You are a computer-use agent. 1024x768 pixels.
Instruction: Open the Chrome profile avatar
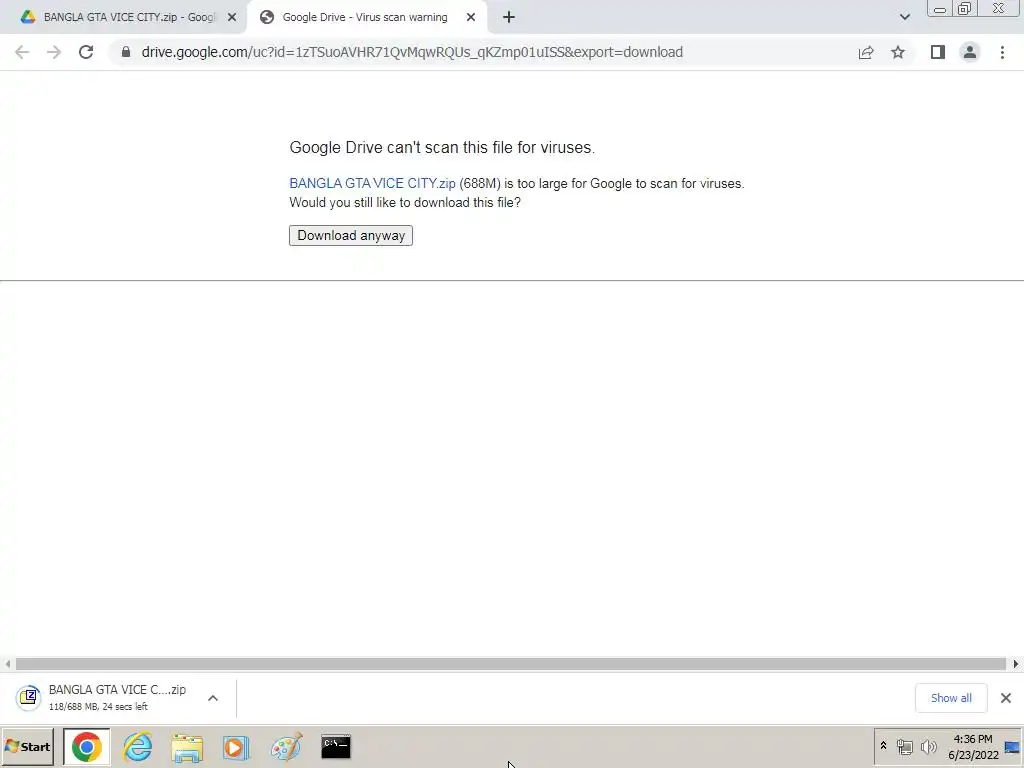click(x=970, y=52)
